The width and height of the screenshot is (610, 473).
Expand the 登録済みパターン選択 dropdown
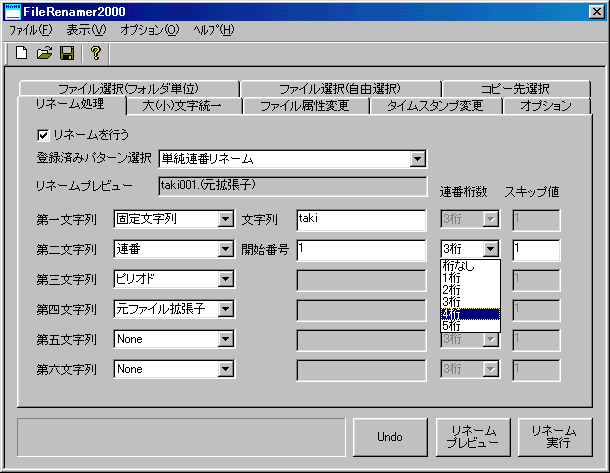pos(417,159)
